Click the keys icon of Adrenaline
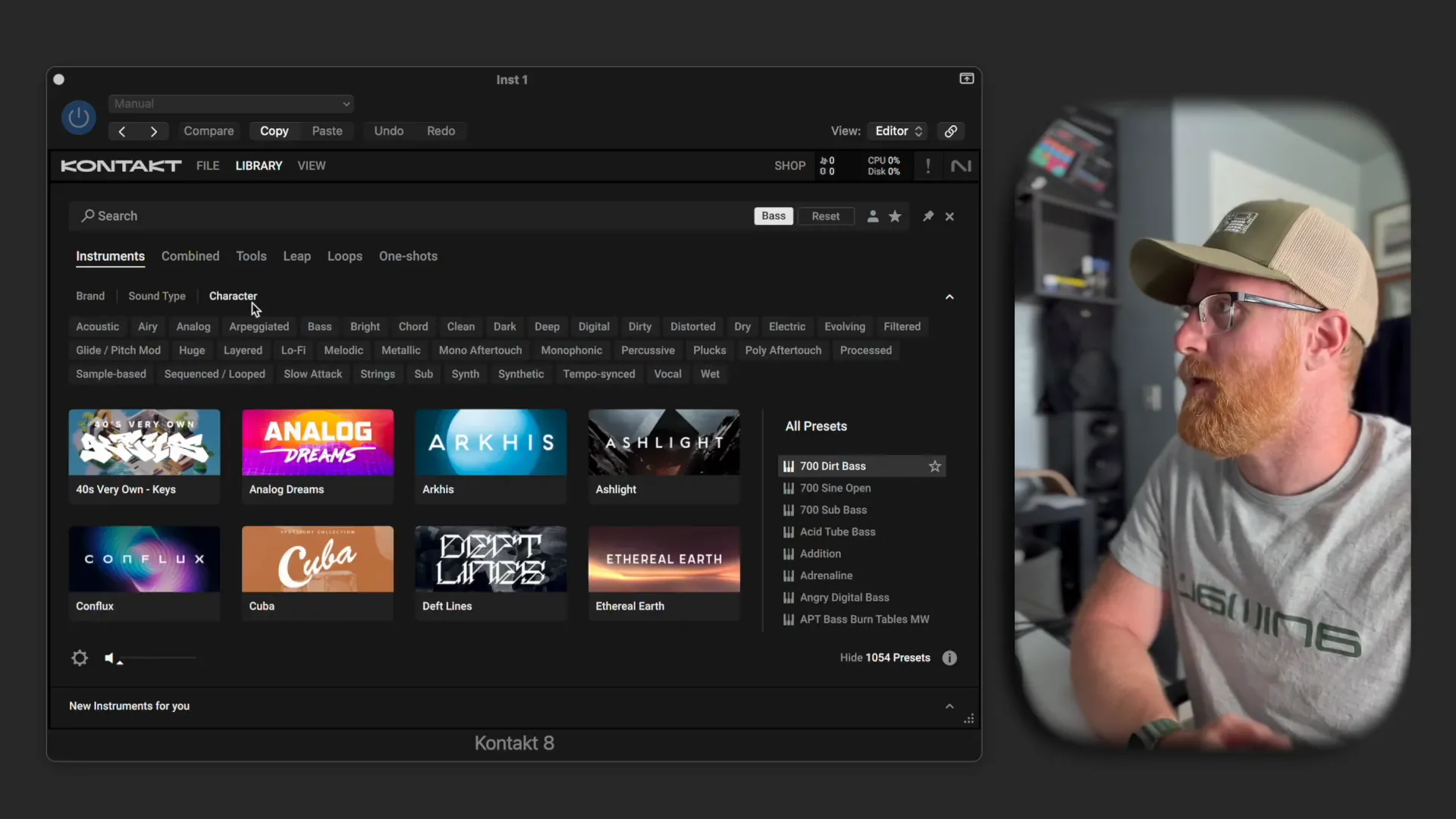Image resolution: width=1456 pixels, height=819 pixels. [789, 576]
